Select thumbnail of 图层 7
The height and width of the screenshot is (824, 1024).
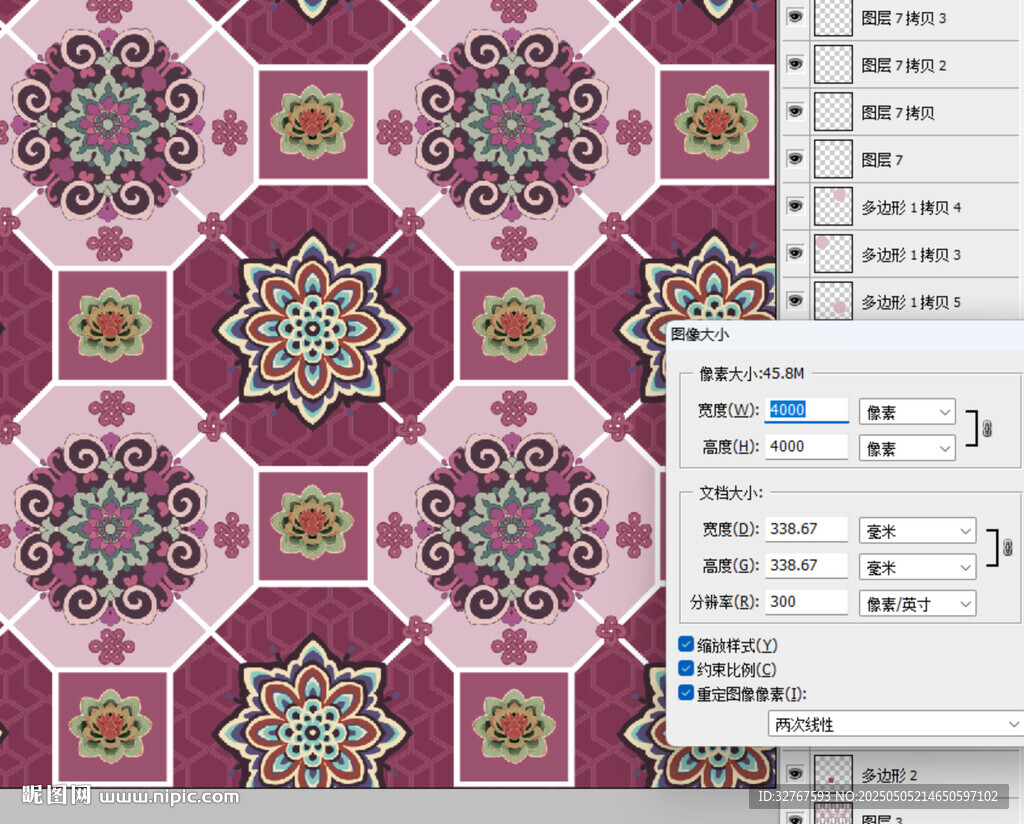[x=833, y=159]
